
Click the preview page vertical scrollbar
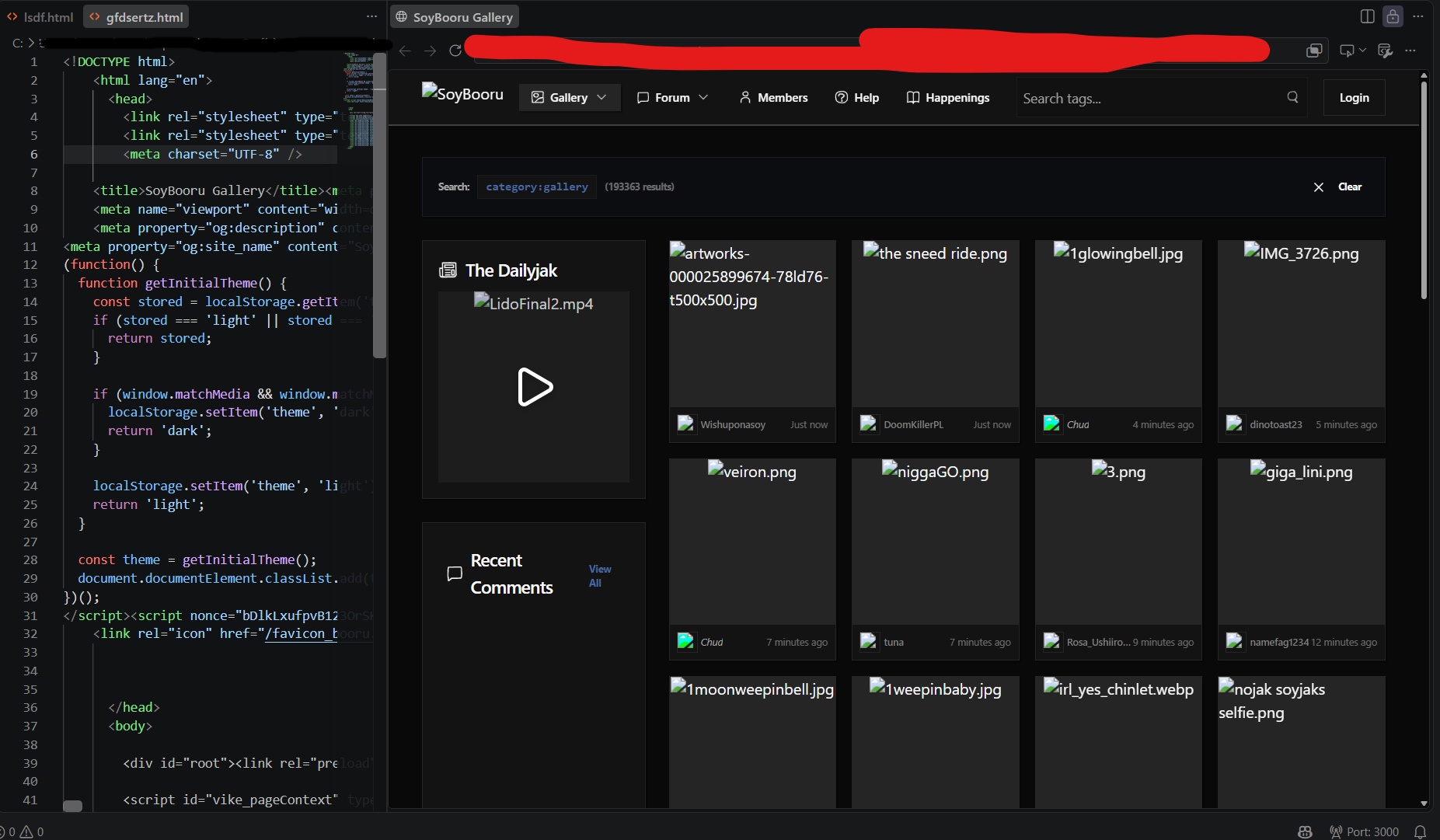click(x=1424, y=190)
